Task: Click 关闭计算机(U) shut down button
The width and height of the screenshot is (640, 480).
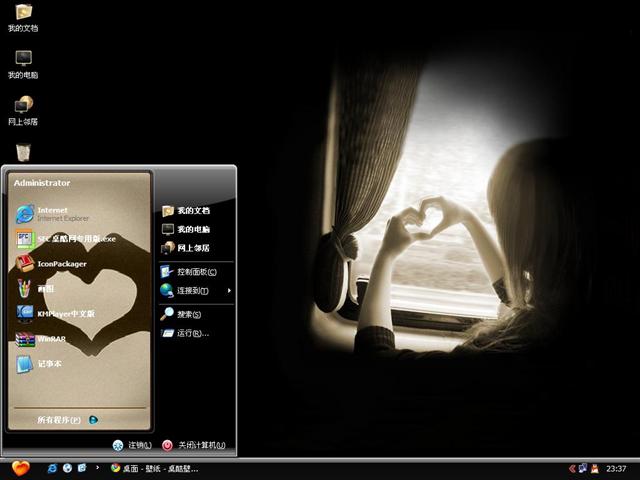Action: pyautogui.click(x=193, y=445)
